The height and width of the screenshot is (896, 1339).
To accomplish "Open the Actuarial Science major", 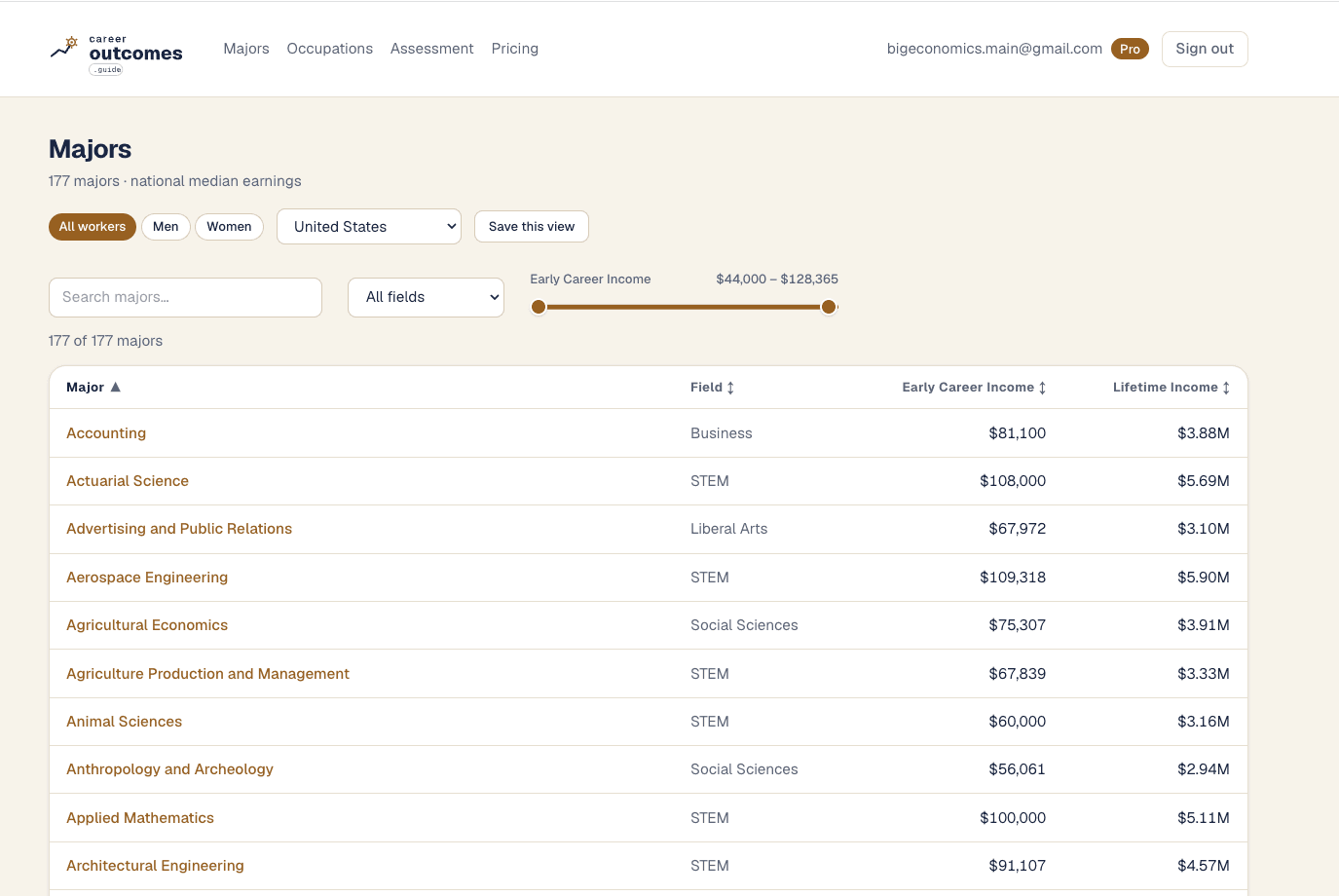I will coord(128,481).
